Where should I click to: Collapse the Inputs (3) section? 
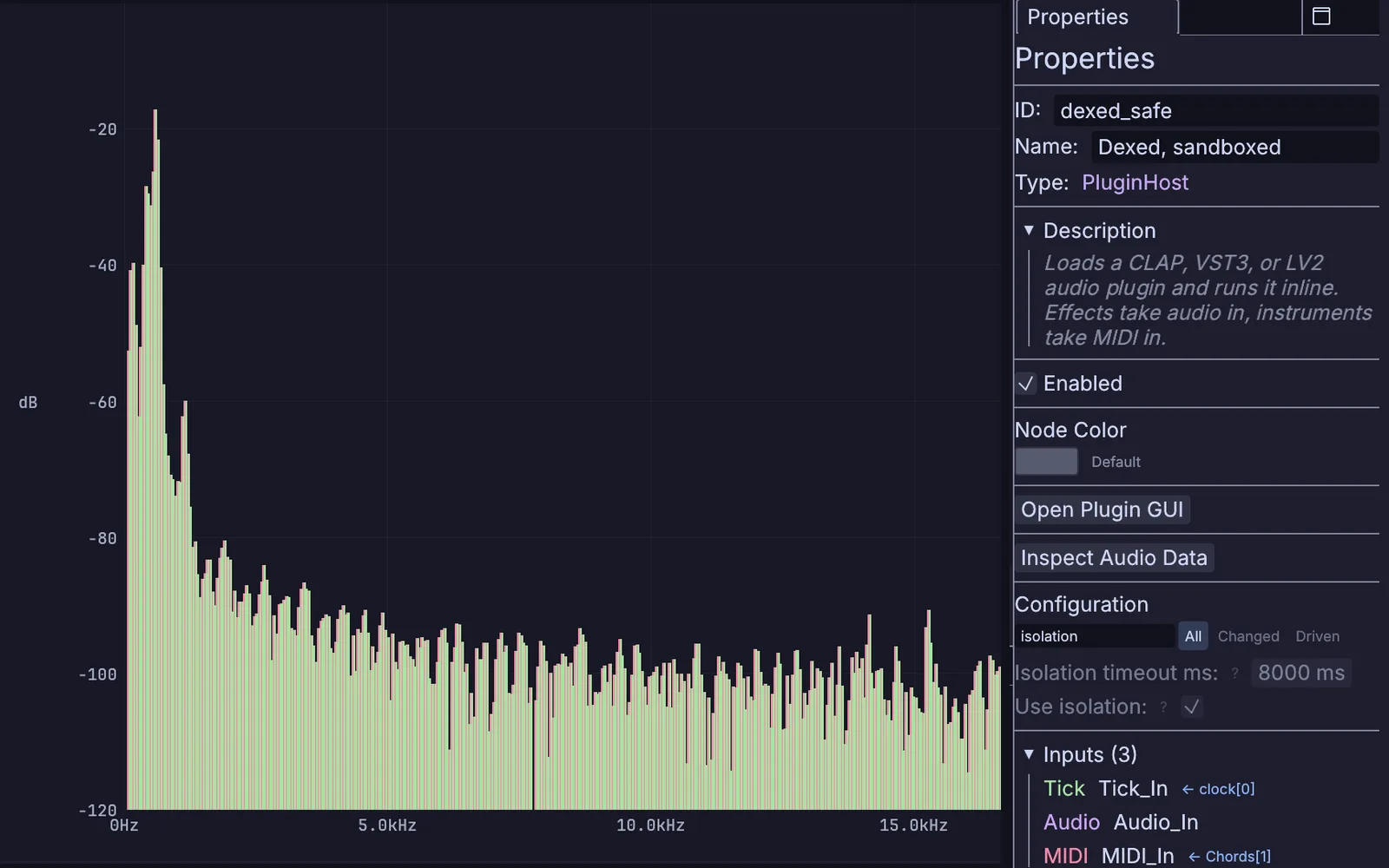(x=1029, y=754)
